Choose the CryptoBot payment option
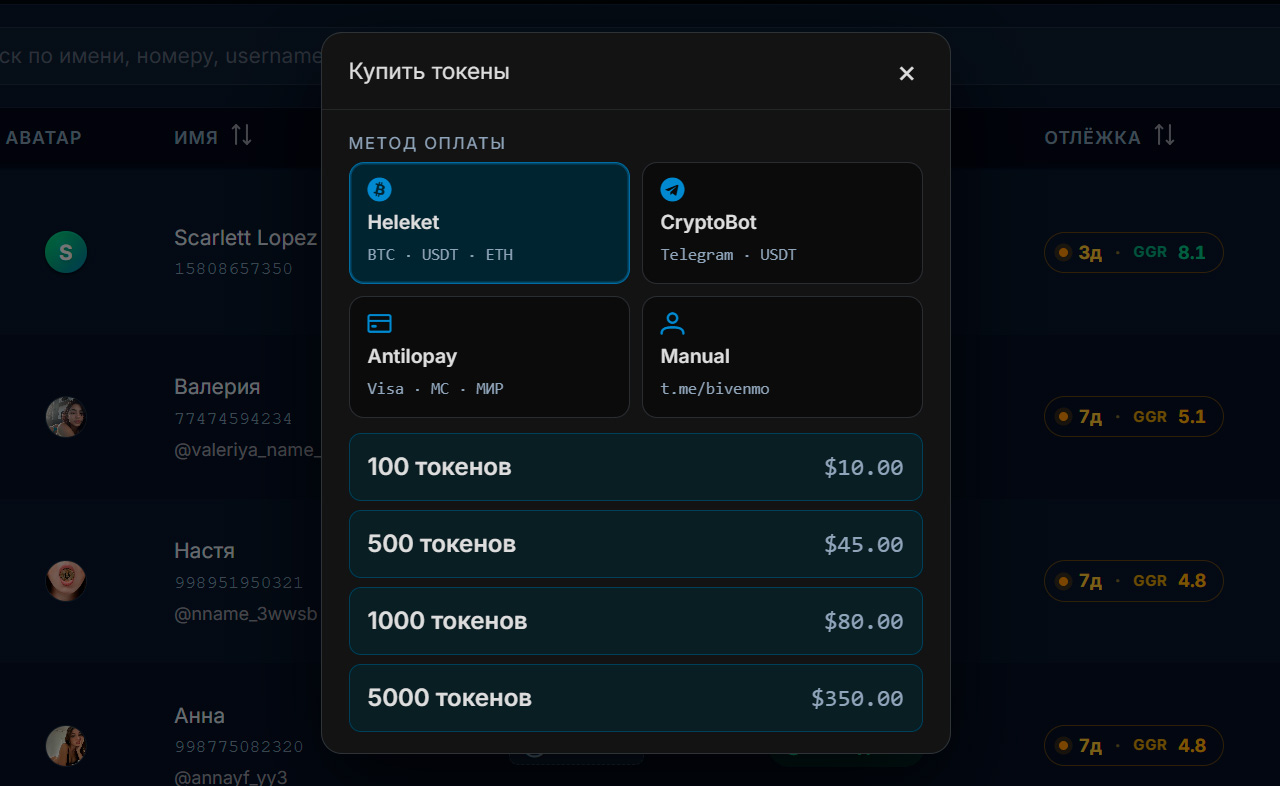Viewport: 1280px width, 786px height. (x=782, y=223)
